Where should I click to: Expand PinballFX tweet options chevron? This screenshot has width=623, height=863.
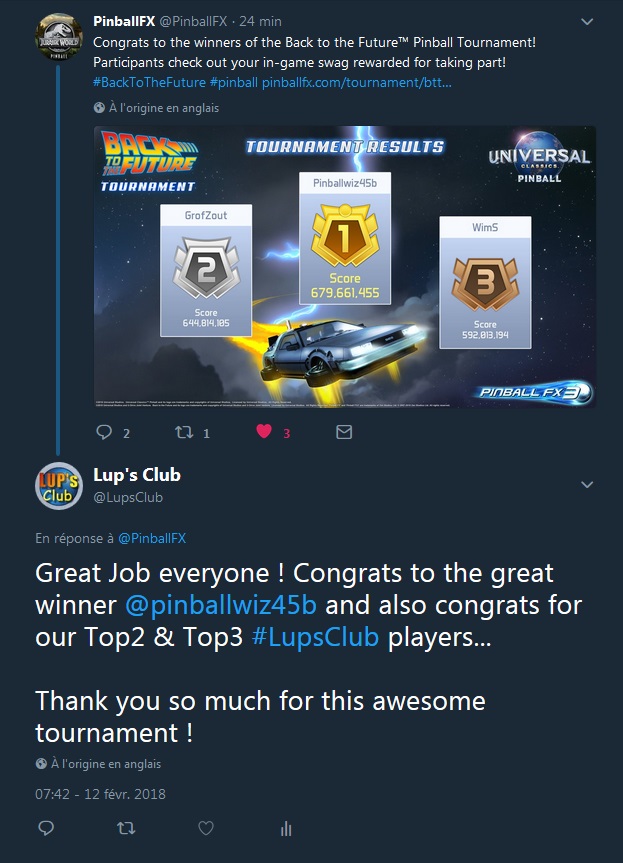pos(587,21)
